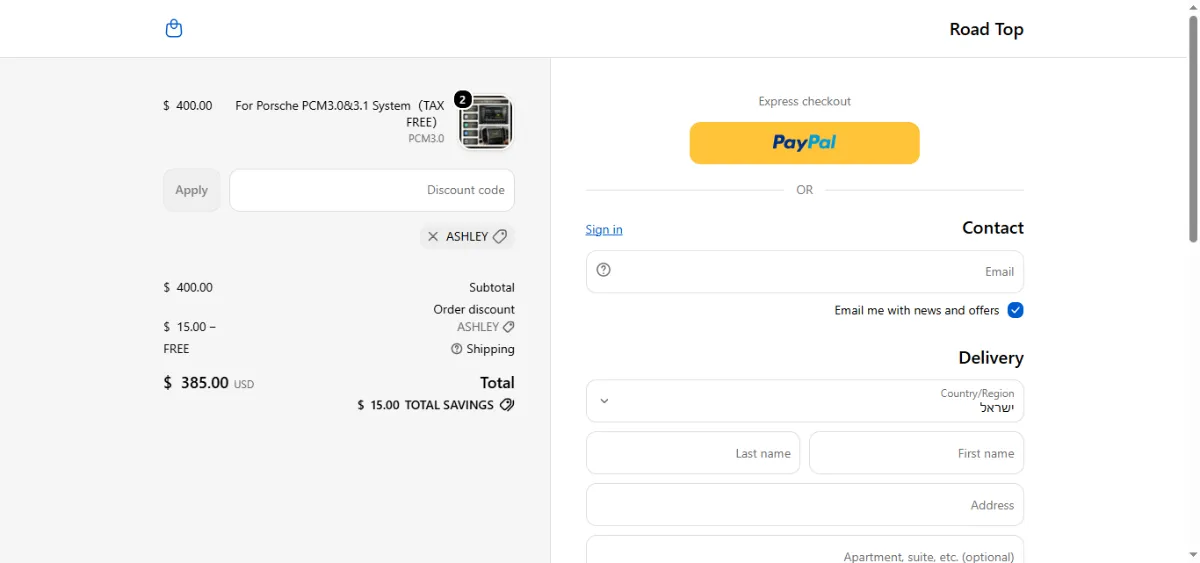The height and width of the screenshot is (563, 1200).
Task: Click the Contact heading
Action: coord(993,228)
